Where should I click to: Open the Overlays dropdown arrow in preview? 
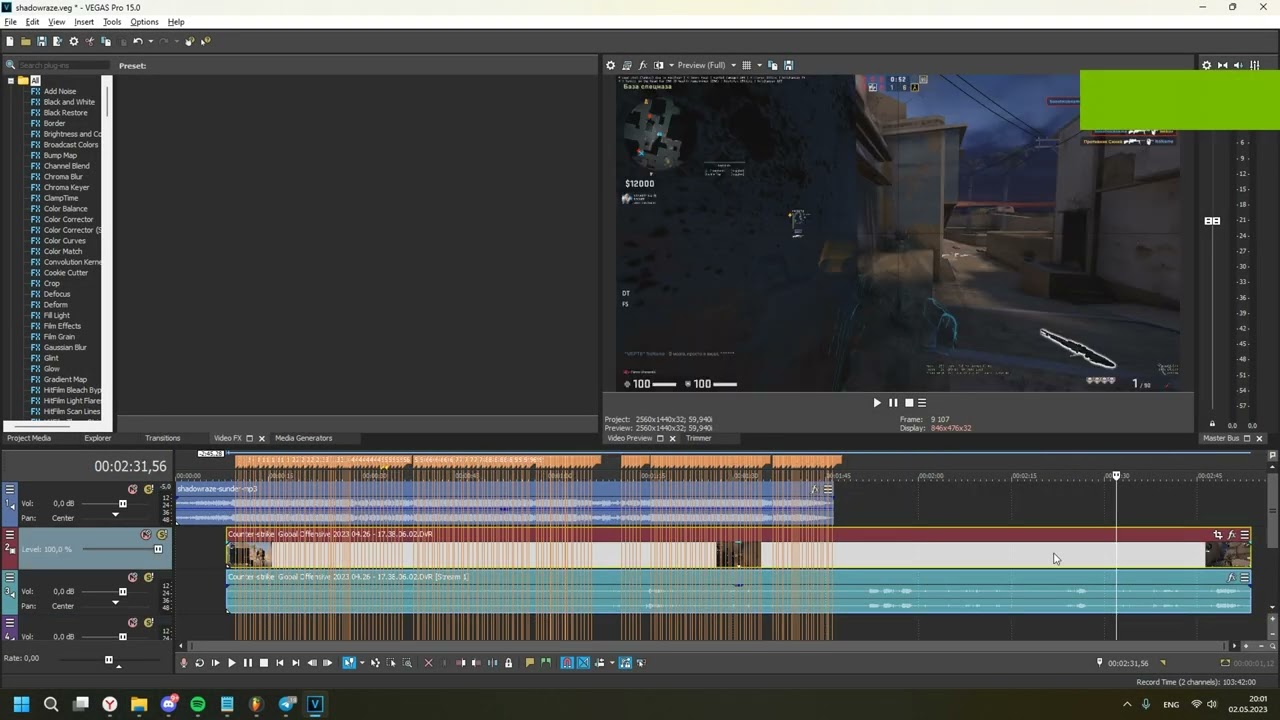[759, 65]
